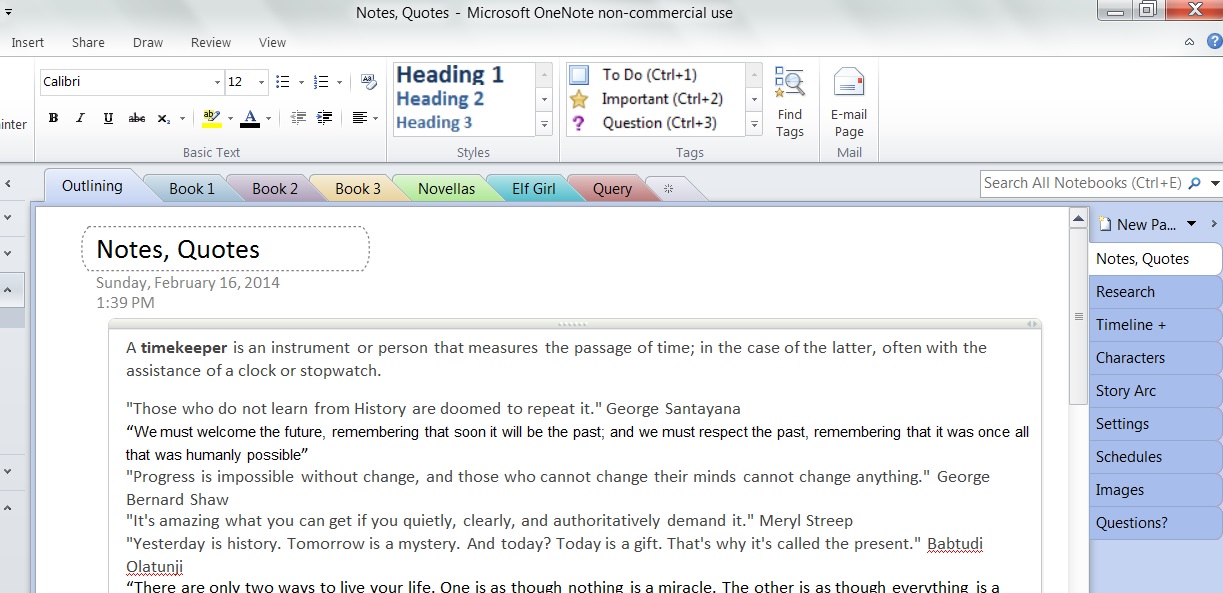Open the Characters page

click(1130, 358)
